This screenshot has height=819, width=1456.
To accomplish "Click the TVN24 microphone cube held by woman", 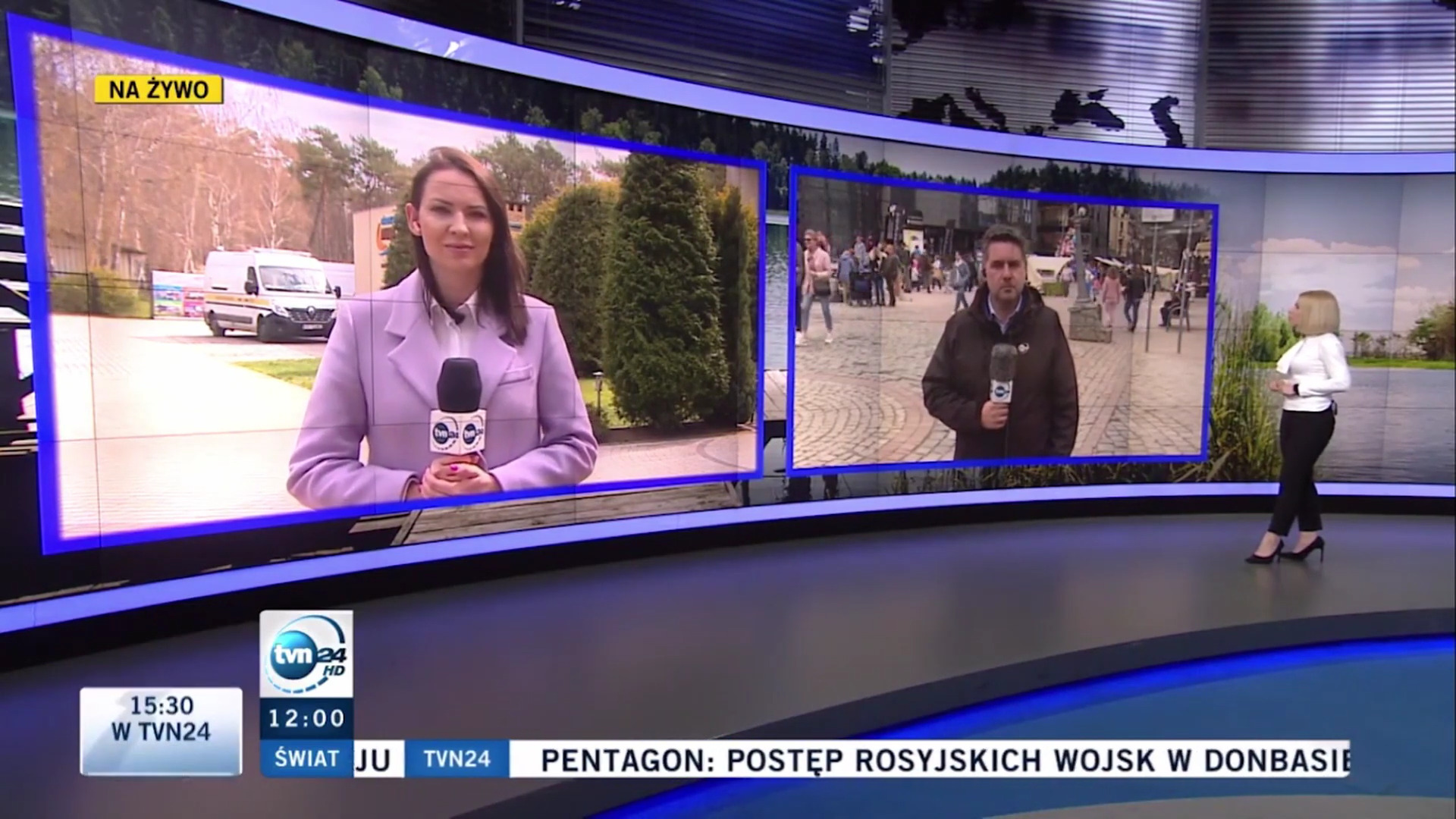I will click(x=457, y=431).
